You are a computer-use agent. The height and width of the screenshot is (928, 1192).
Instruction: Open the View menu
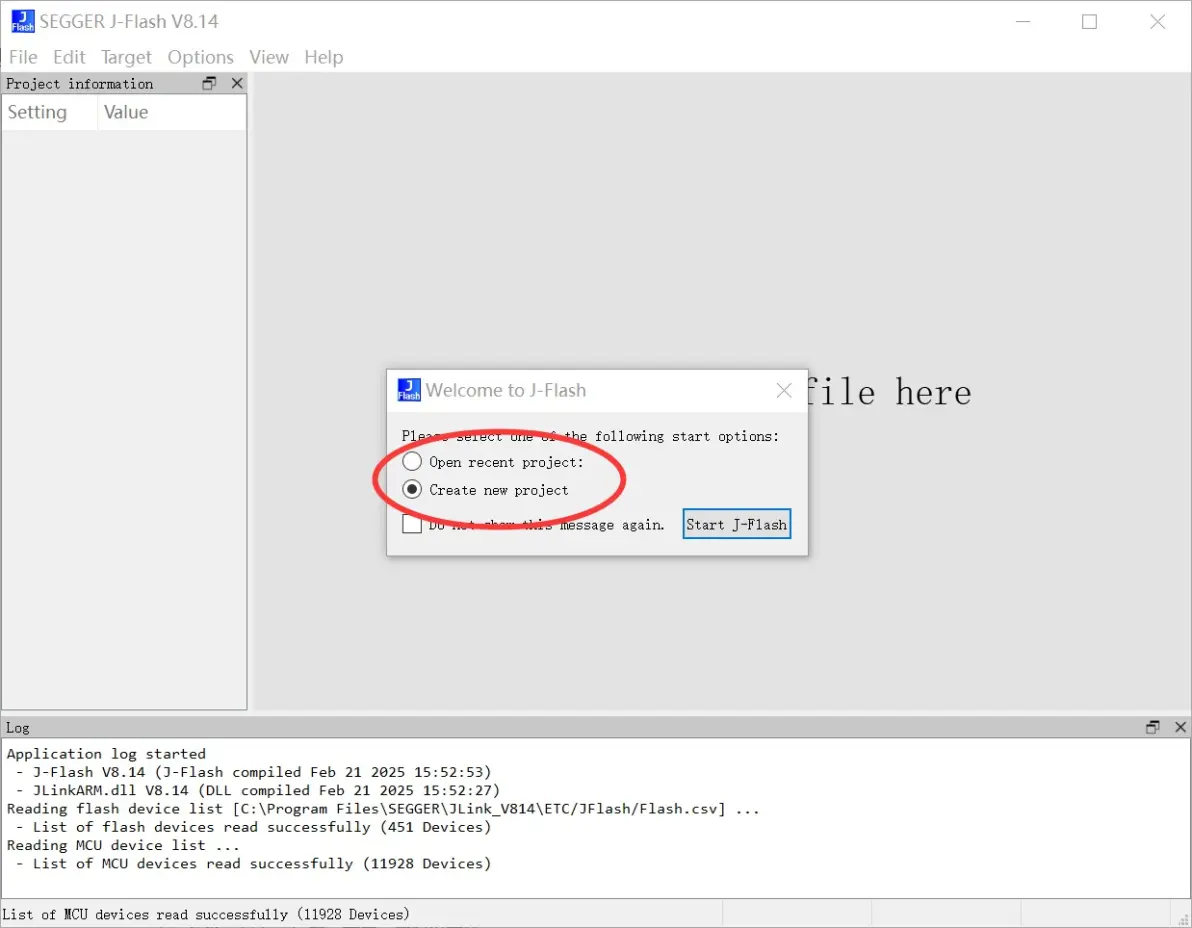click(269, 57)
